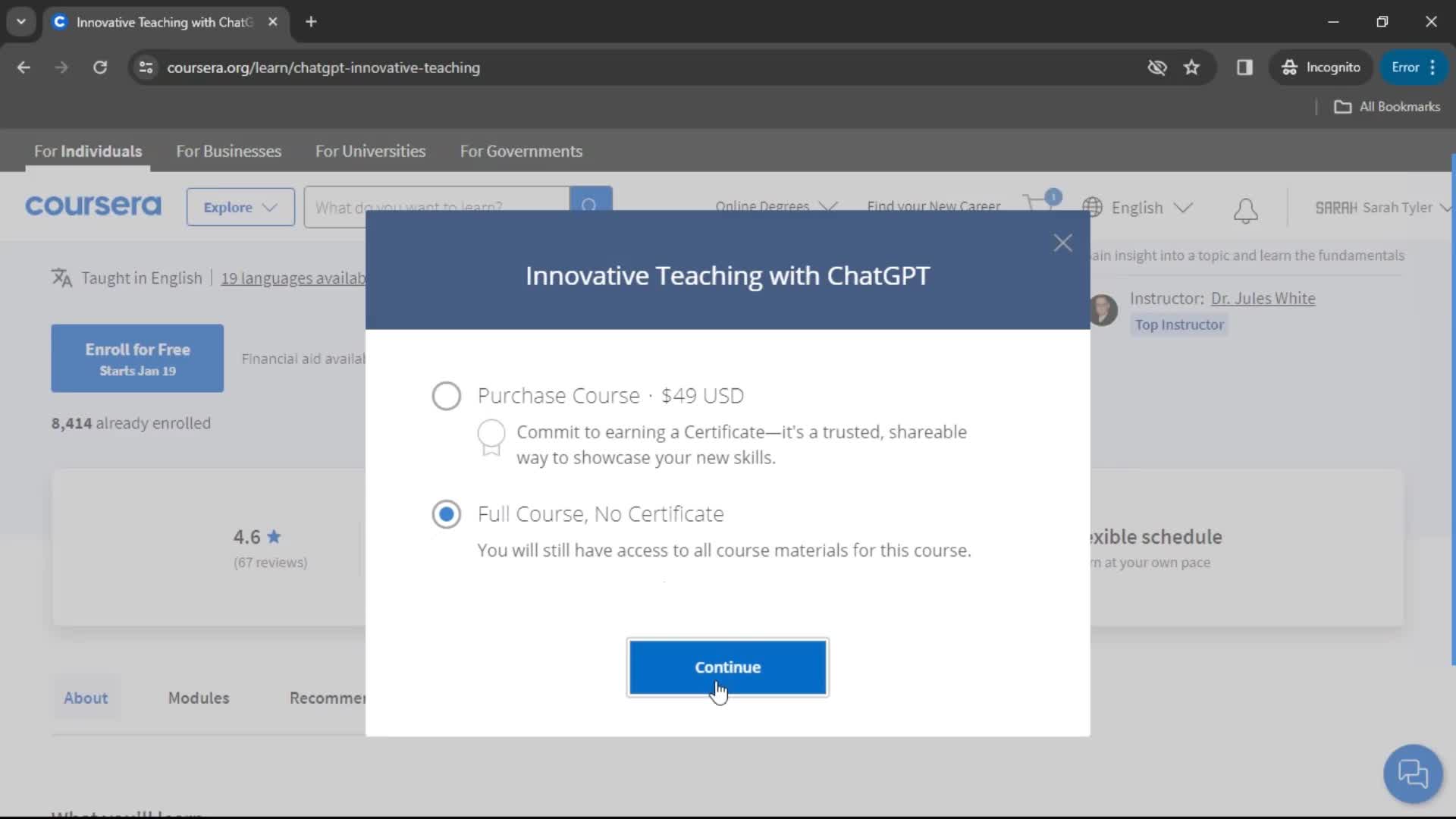Click the bookmark/save icon

click(1192, 68)
